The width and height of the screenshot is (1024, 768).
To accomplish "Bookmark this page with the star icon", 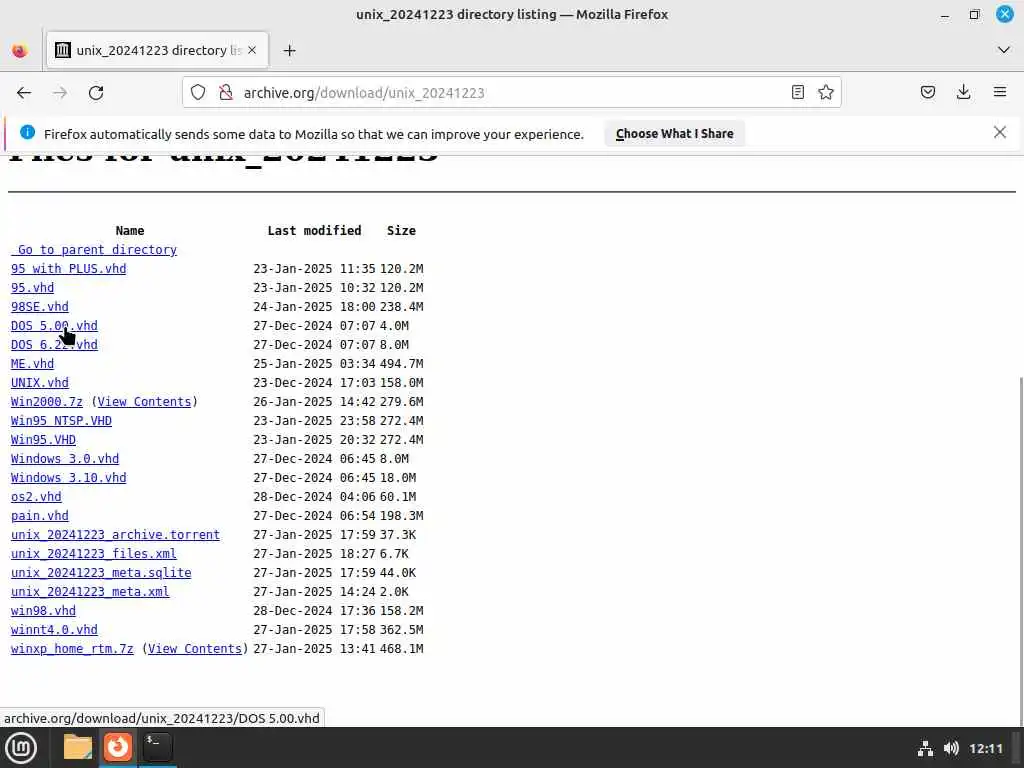I will 825,92.
